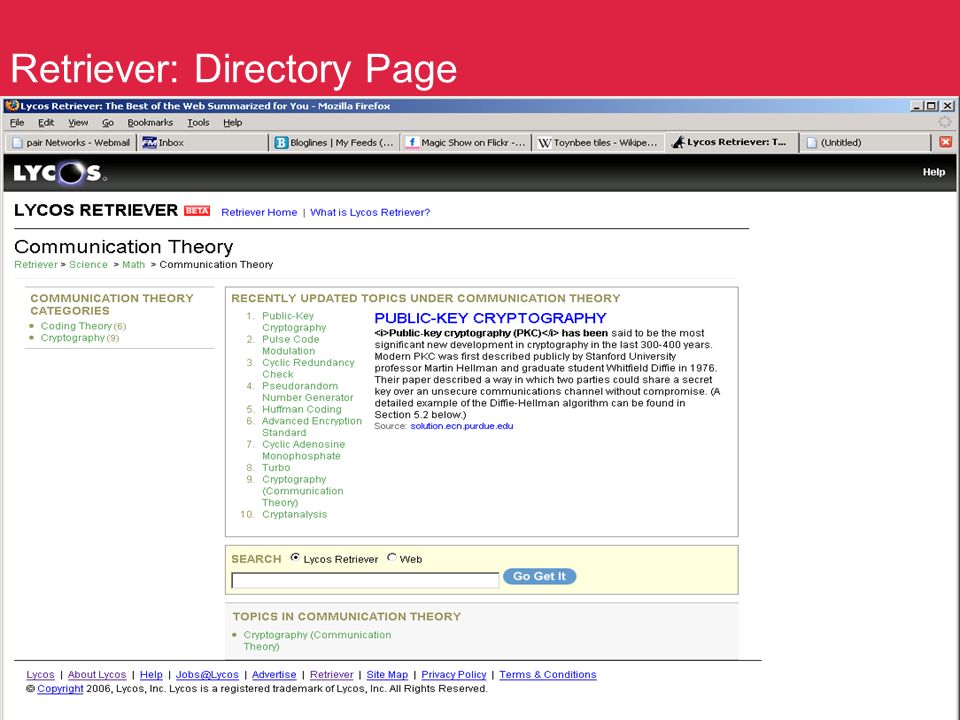Open the Bookmarks menu
Image resolution: width=960 pixels, height=720 pixels.
click(150, 122)
